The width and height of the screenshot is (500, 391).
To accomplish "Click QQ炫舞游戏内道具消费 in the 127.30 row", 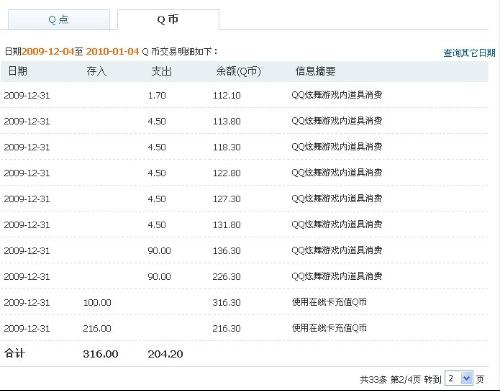I will [337, 199].
